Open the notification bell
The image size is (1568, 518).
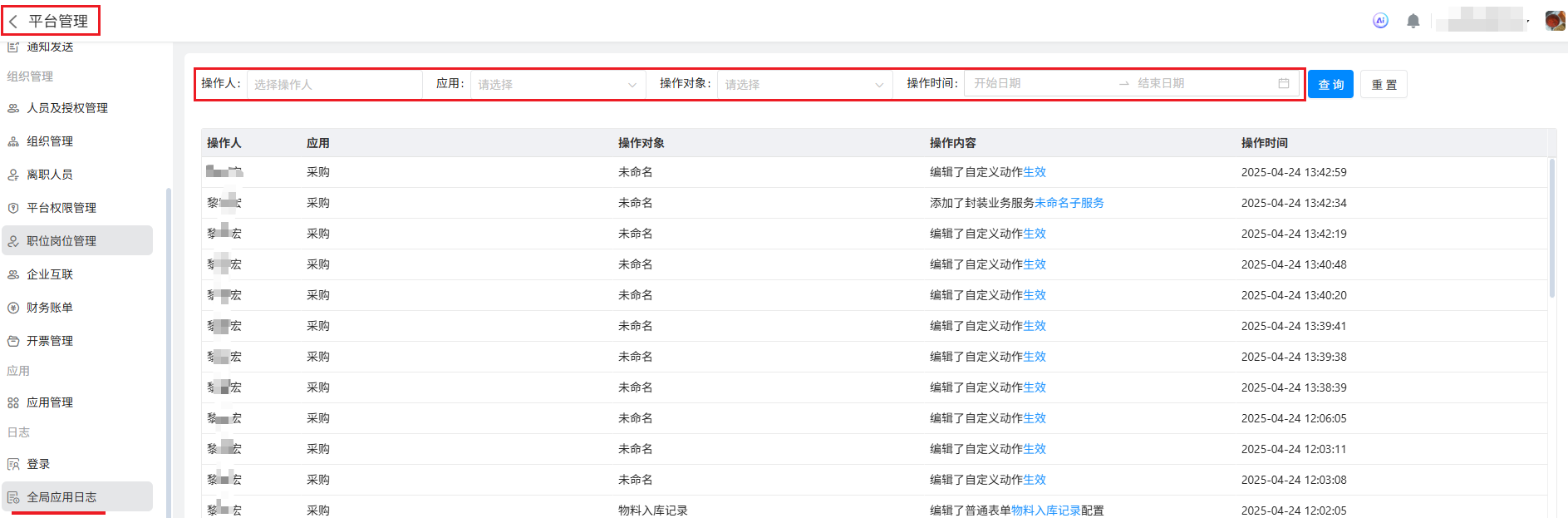1413,21
